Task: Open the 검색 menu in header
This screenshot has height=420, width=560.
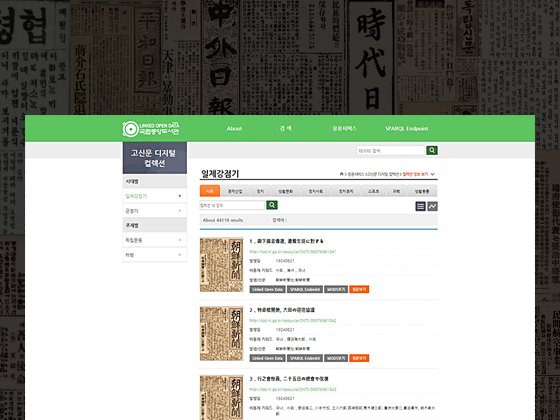Action: coord(285,128)
